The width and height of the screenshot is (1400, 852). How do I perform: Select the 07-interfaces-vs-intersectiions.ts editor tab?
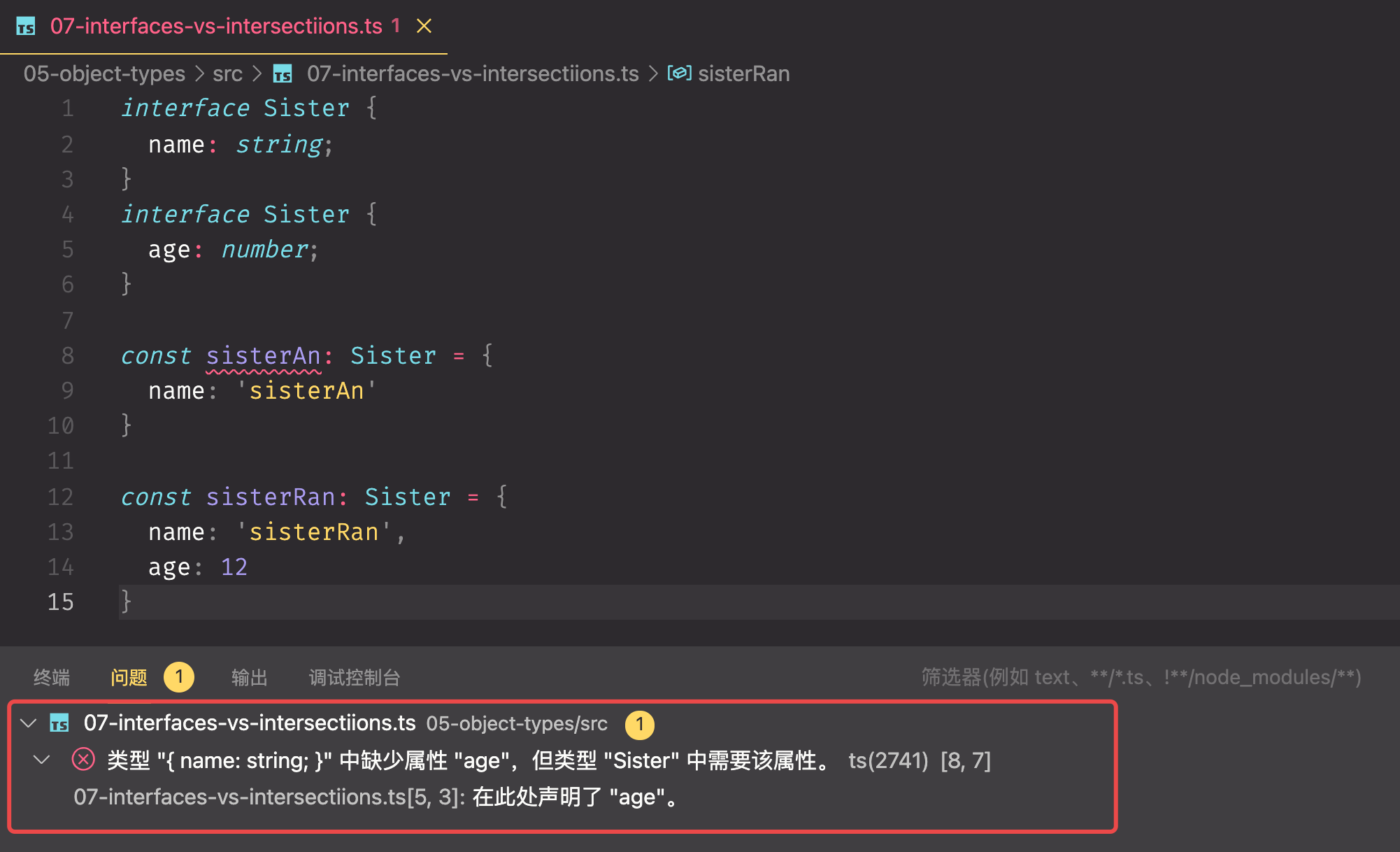(224, 27)
